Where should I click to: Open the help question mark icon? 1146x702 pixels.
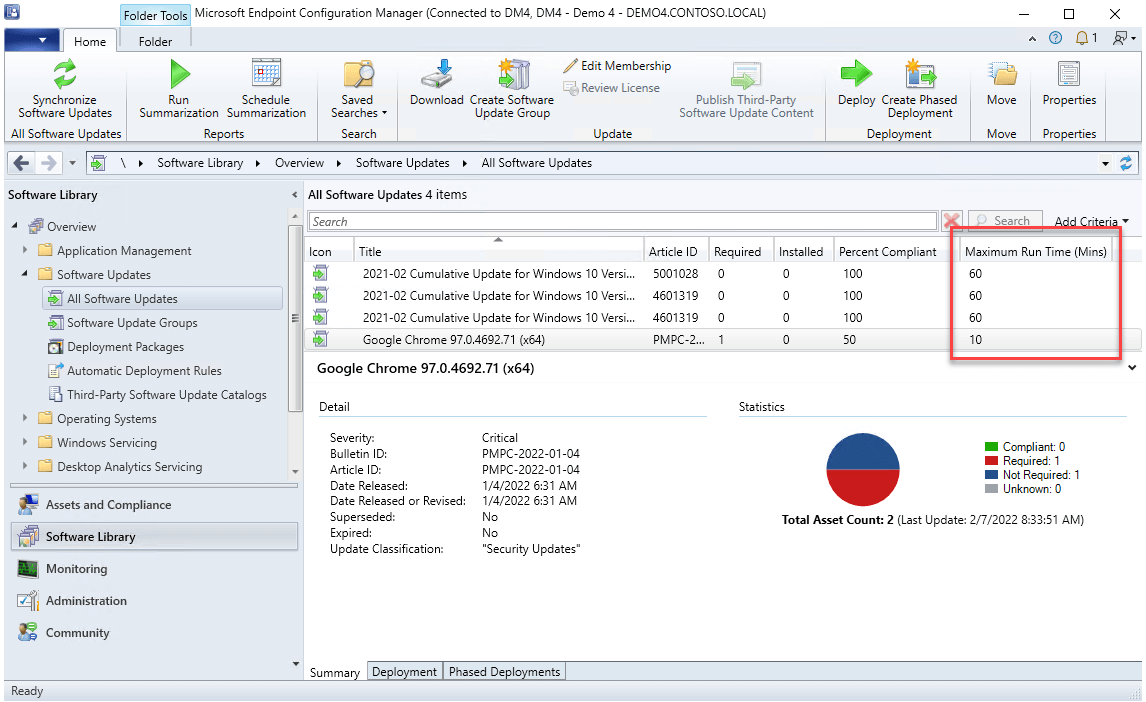[x=1055, y=38]
